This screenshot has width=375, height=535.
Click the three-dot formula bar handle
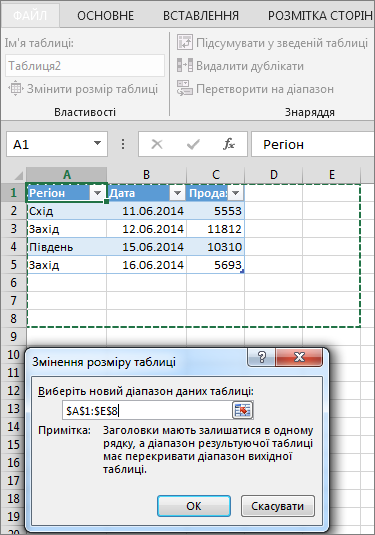pyautogui.click(x=123, y=144)
